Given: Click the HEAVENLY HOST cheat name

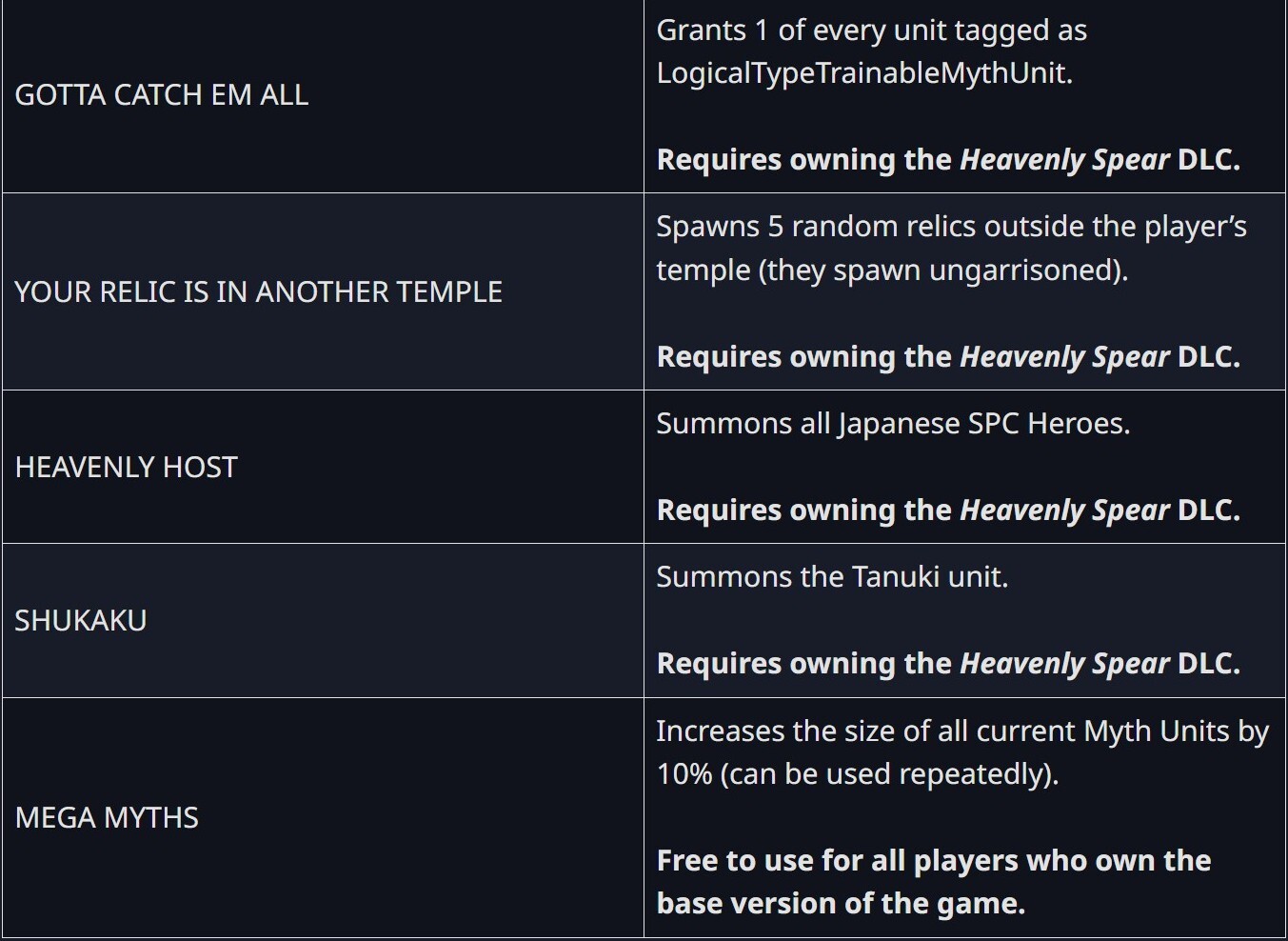Looking at the screenshot, I should (x=127, y=468).
